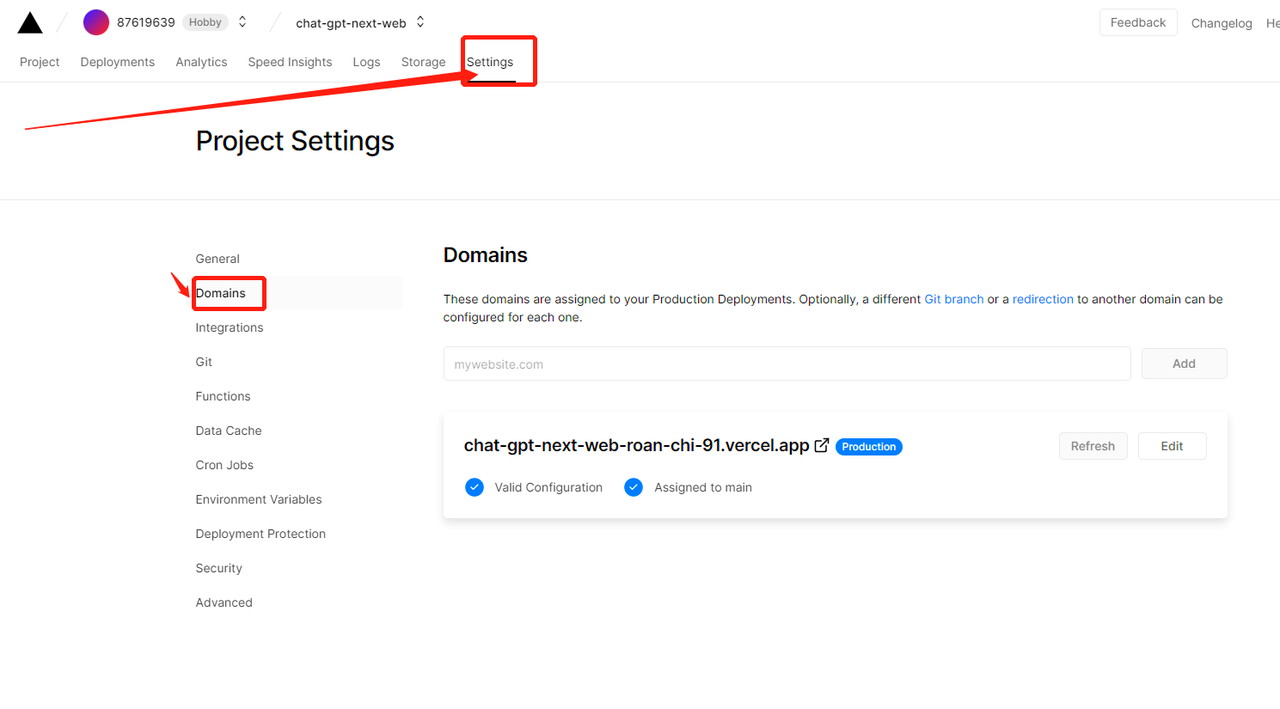1280x709 pixels.
Task: Open Cron Jobs settings section
Action: point(224,465)
